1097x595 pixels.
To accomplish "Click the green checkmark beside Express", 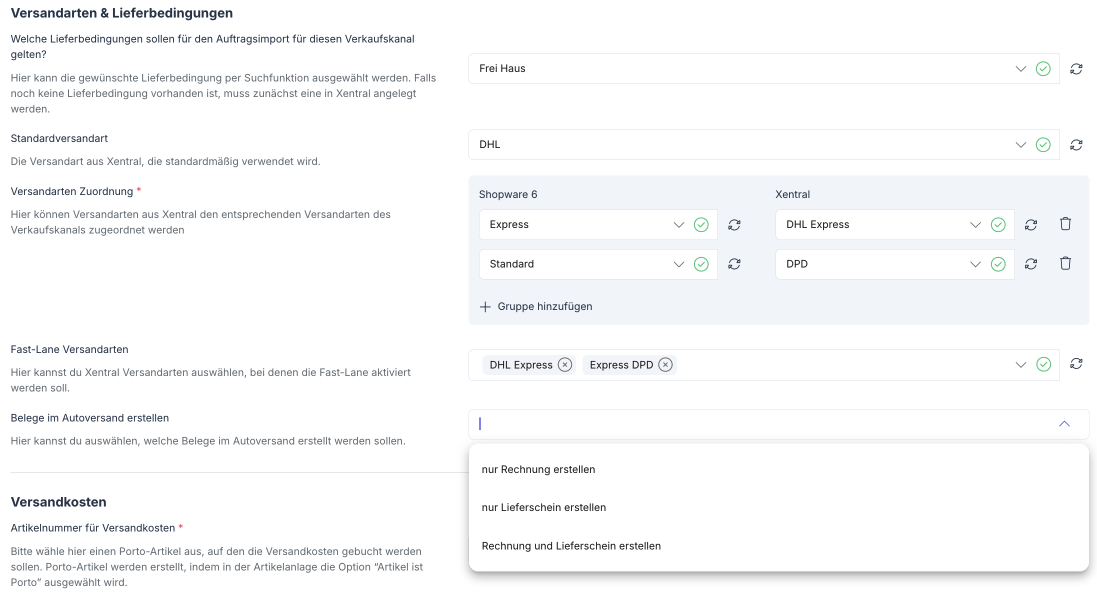I will pyautogui.click(x=701, y=225).
